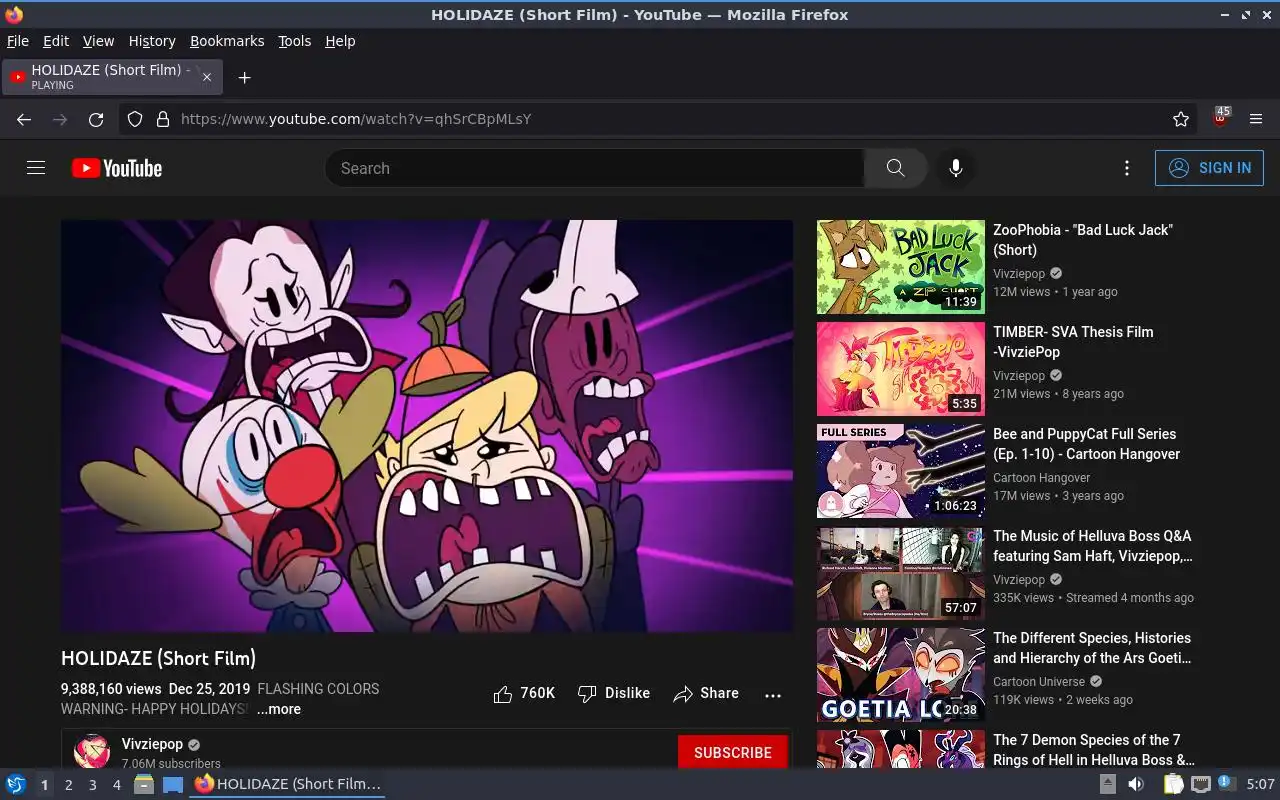Close the HOLIDAZE tab
Viewport: 1280px width, 800px height.
coord(207,77)
